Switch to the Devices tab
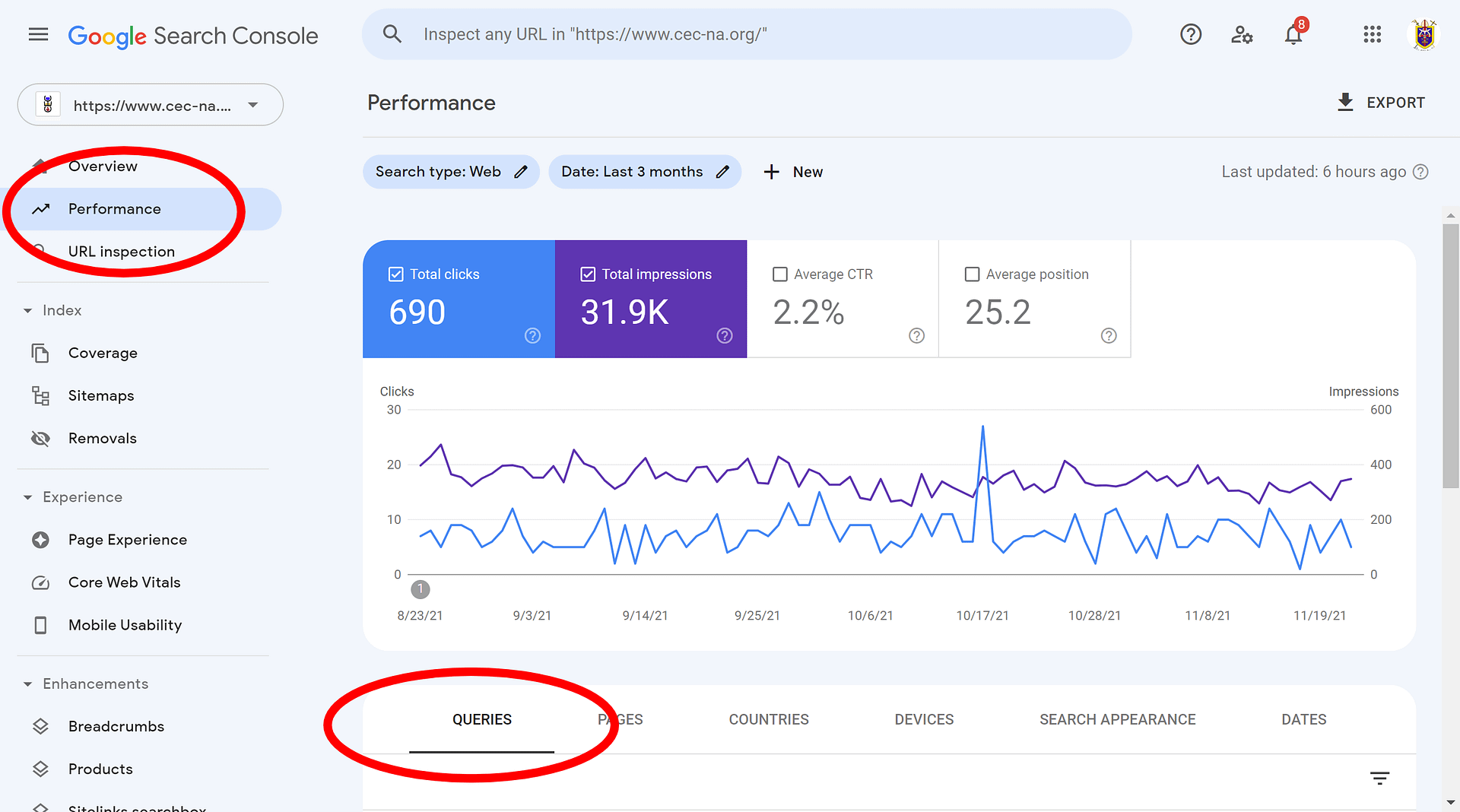The image size is (1460, 812). 924,719
